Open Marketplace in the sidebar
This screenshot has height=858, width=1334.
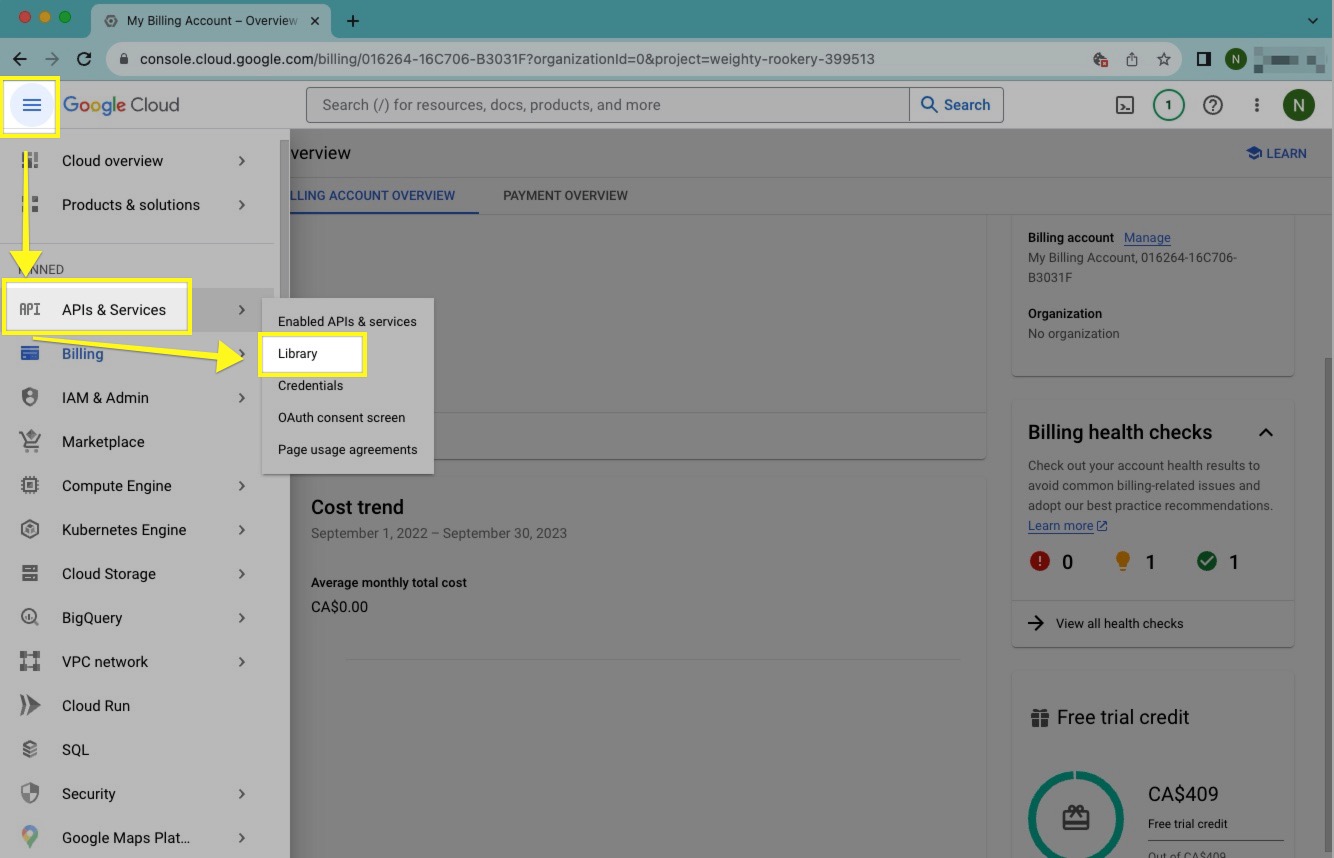click(103, 442)
